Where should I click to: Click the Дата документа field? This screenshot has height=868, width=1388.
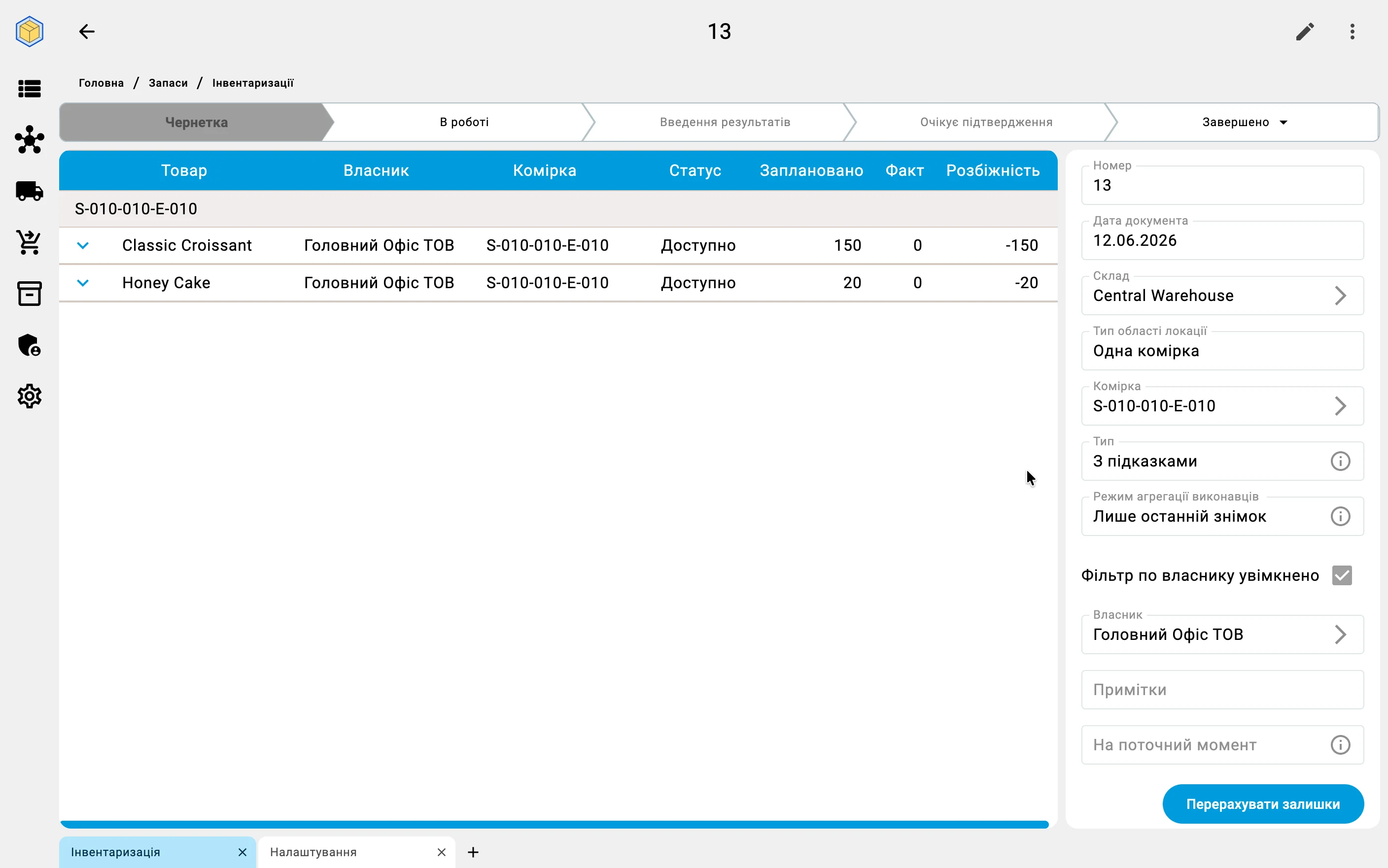1222,240
